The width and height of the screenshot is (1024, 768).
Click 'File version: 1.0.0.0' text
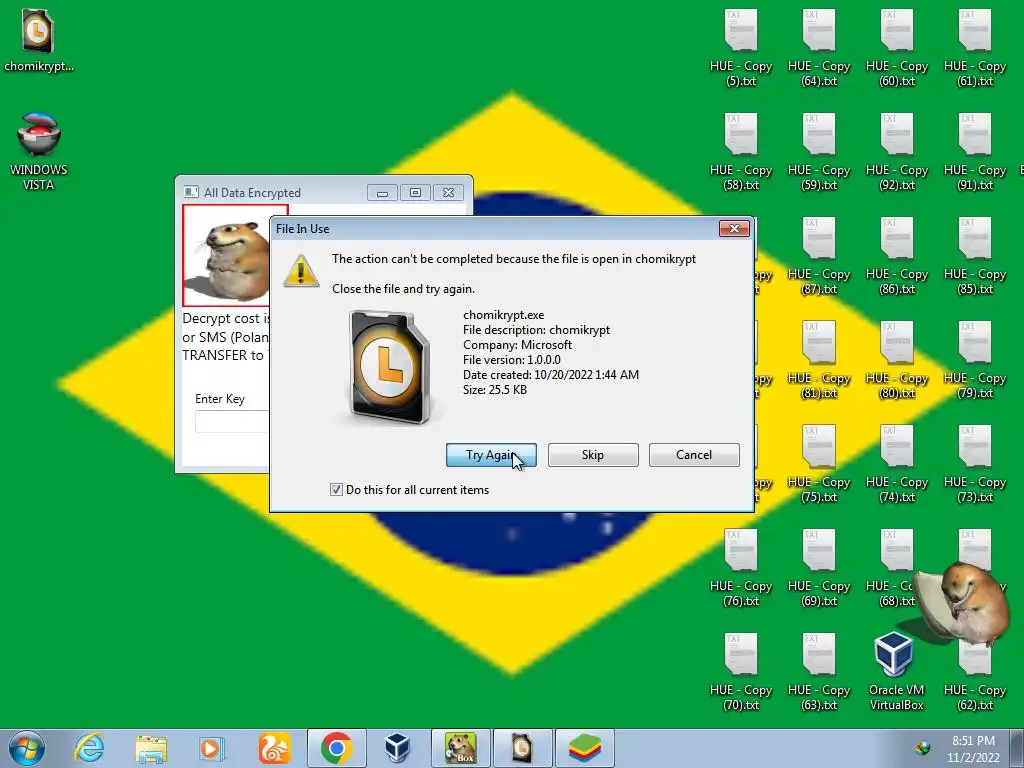(512, 360)
